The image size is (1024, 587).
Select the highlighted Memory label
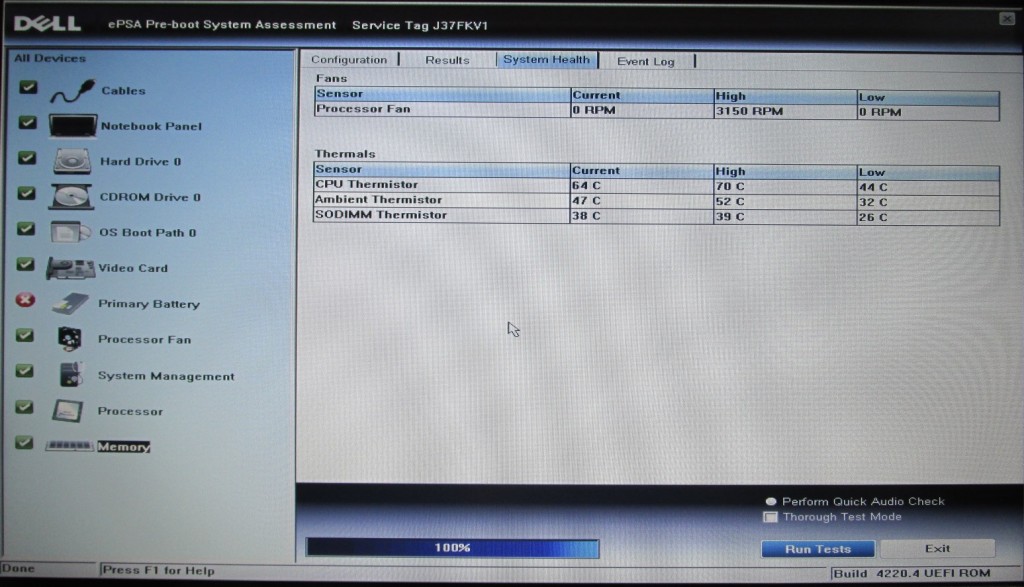click(123, 447)
